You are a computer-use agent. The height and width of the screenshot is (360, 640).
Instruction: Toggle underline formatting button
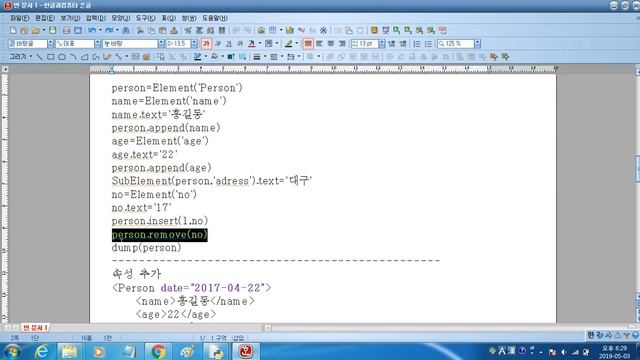229,44
